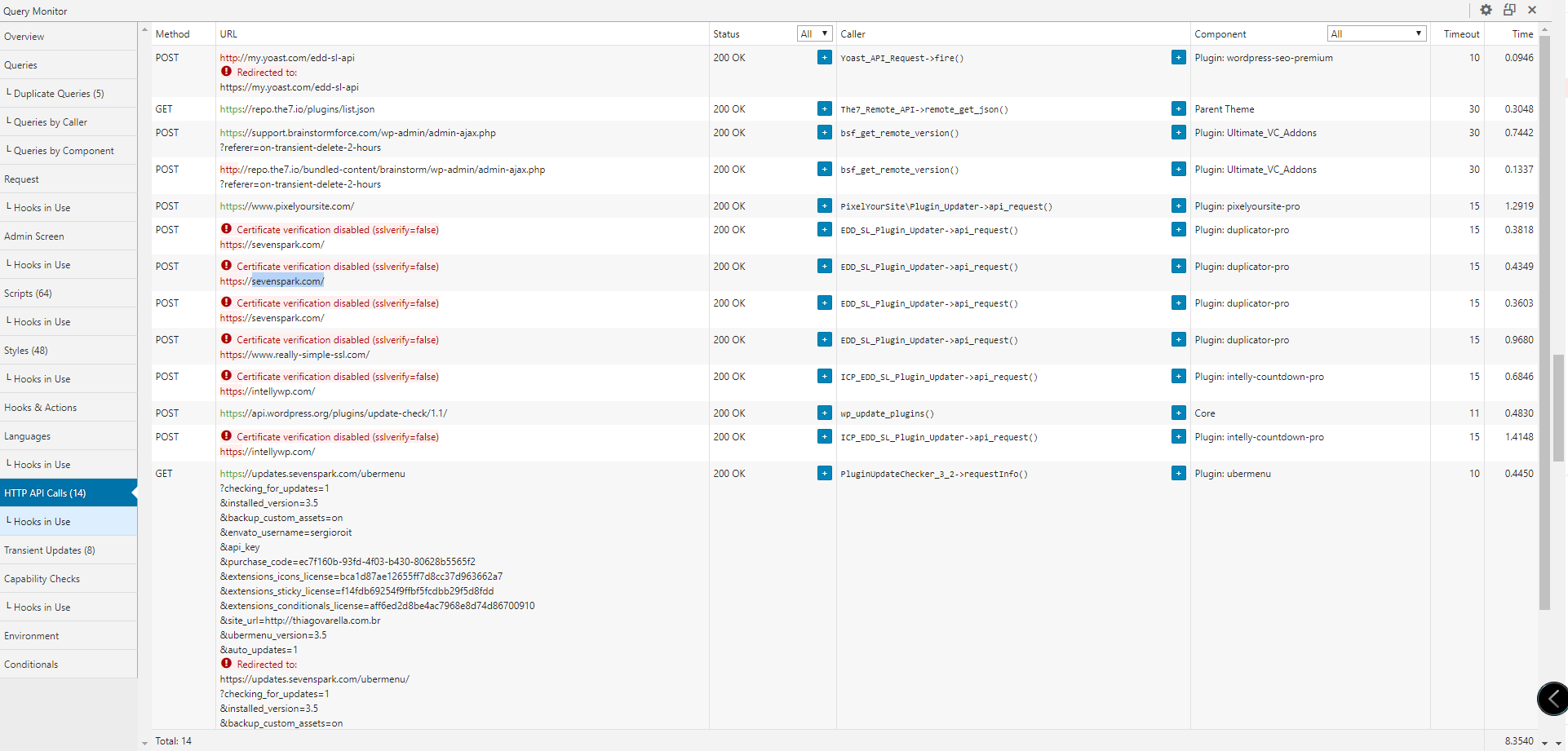Screen dimensions: 1568x751
Task: Click the panel position toggle icon
Action: click(1509, 10)
